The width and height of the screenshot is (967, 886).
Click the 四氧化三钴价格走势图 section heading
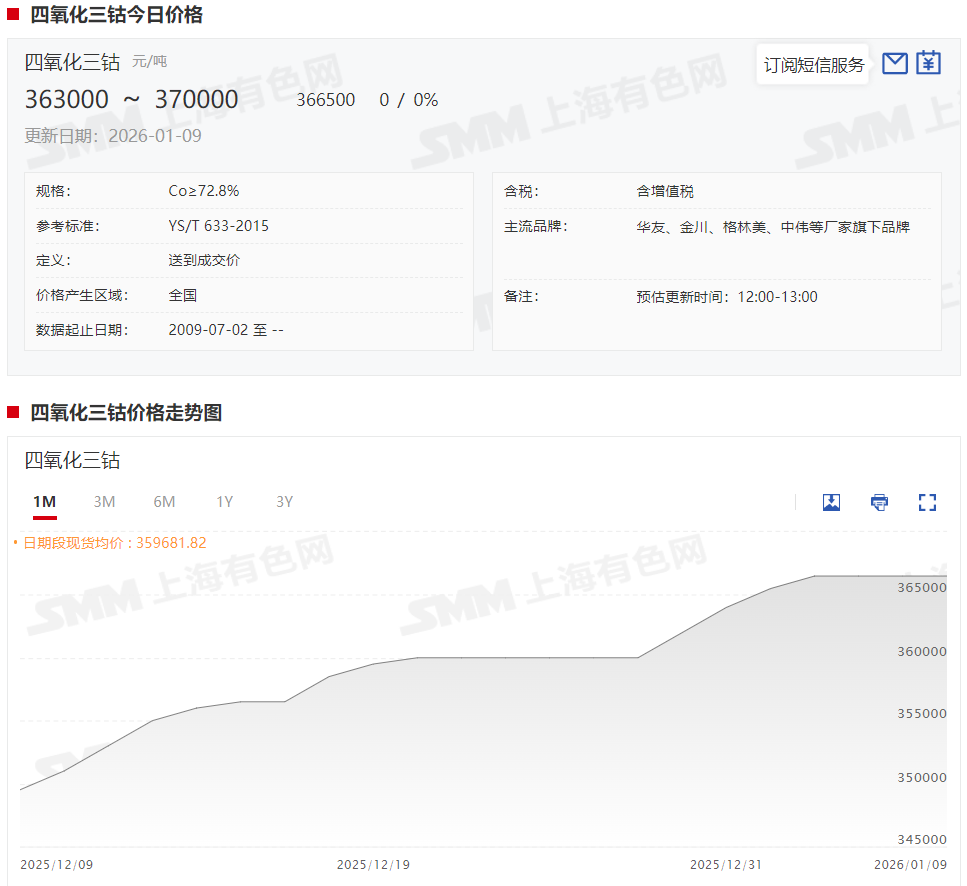(126, 413)
